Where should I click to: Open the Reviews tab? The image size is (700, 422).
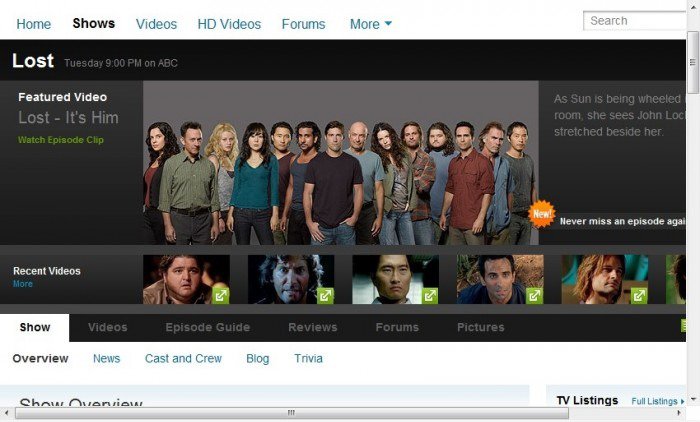(x=313, y=327)
